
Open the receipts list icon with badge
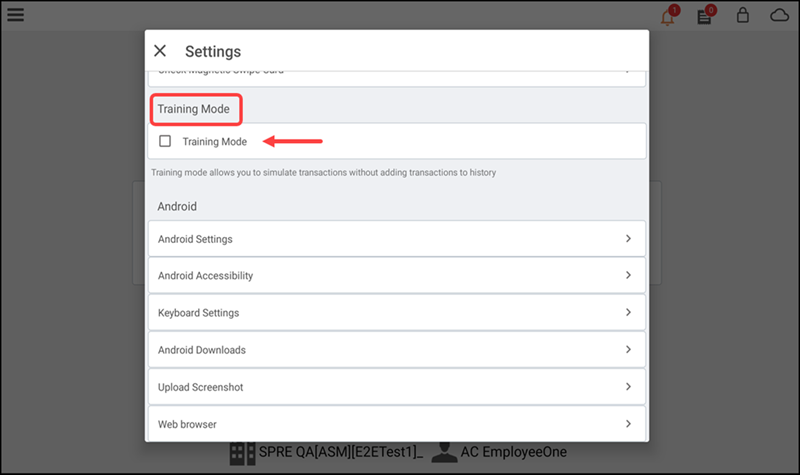click(705, 17)
